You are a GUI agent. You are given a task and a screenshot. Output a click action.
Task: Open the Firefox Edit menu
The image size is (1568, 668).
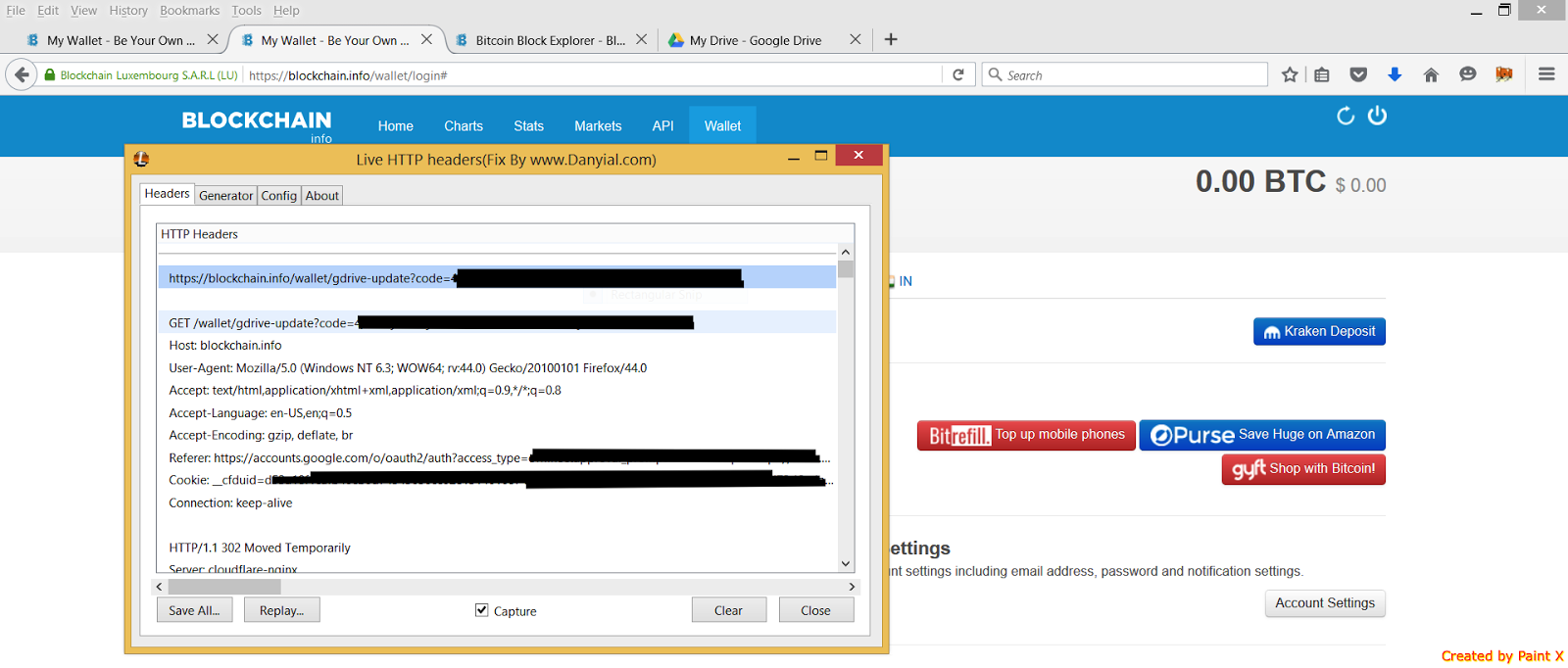pos(48,11)
